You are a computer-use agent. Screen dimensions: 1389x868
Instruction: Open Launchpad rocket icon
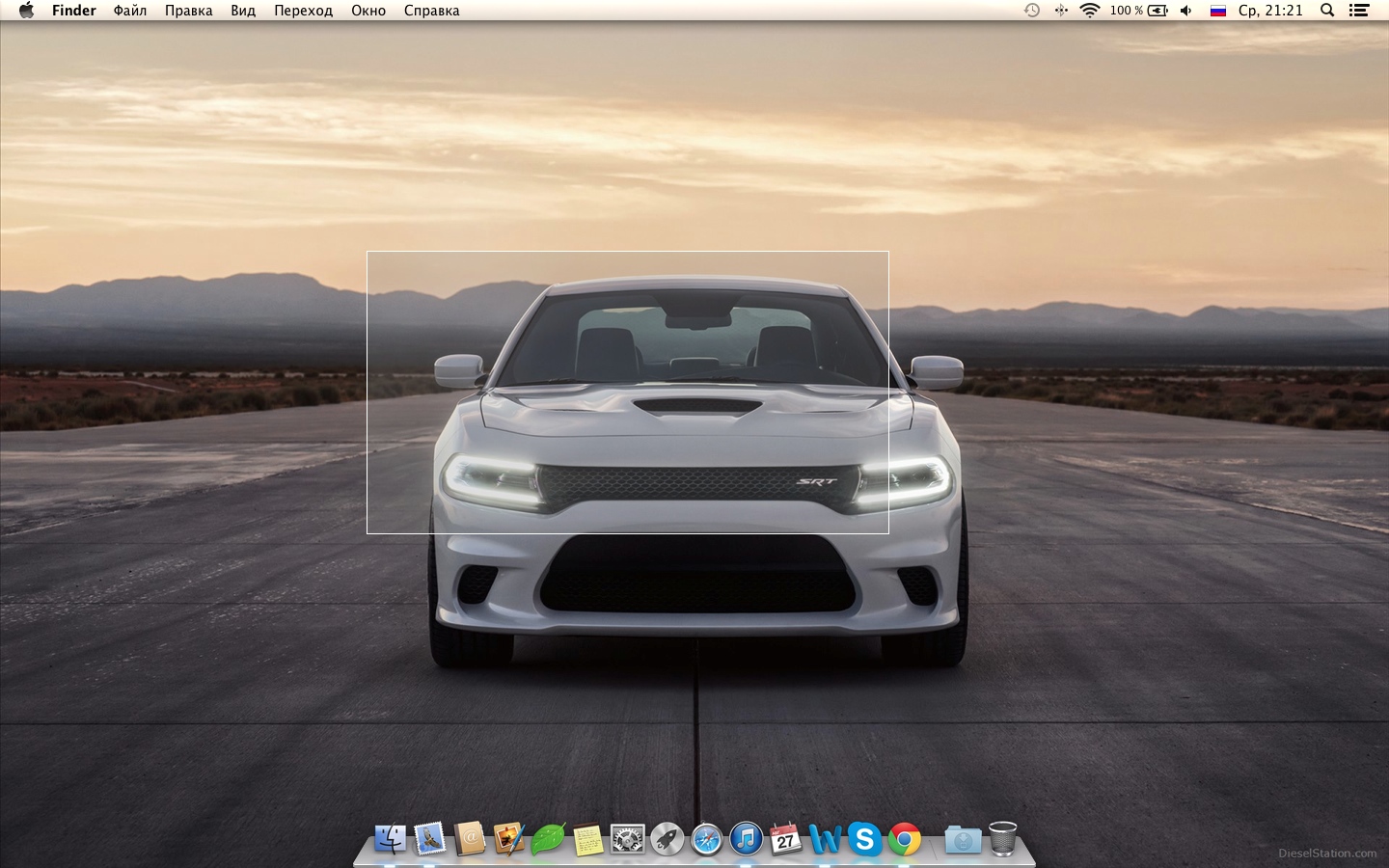(x=667, y=840)
